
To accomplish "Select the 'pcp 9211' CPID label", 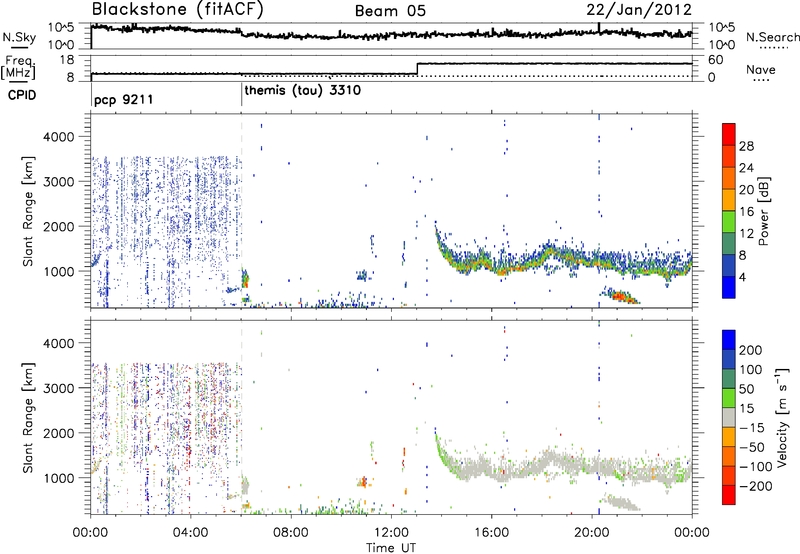I will pyautogui.click(x=123, y=99).
